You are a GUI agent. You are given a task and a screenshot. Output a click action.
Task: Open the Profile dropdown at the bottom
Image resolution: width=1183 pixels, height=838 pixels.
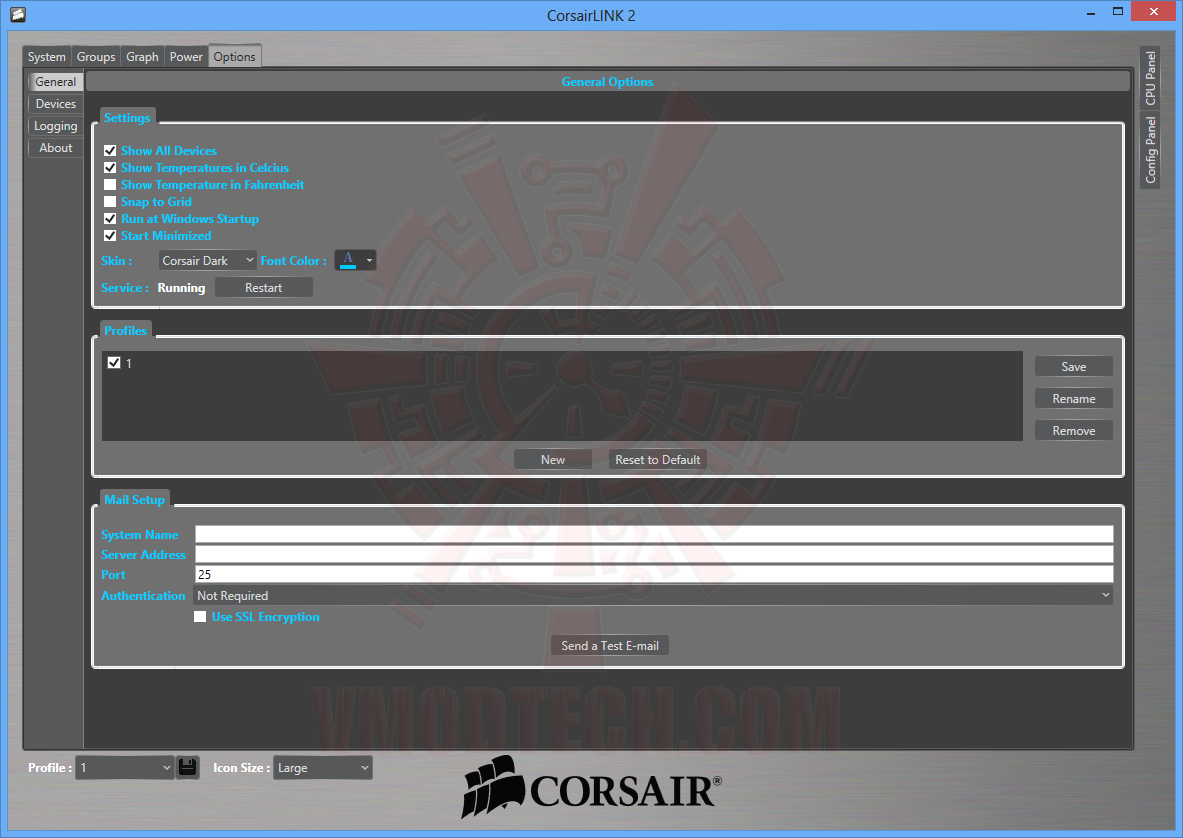coord(124,768)
